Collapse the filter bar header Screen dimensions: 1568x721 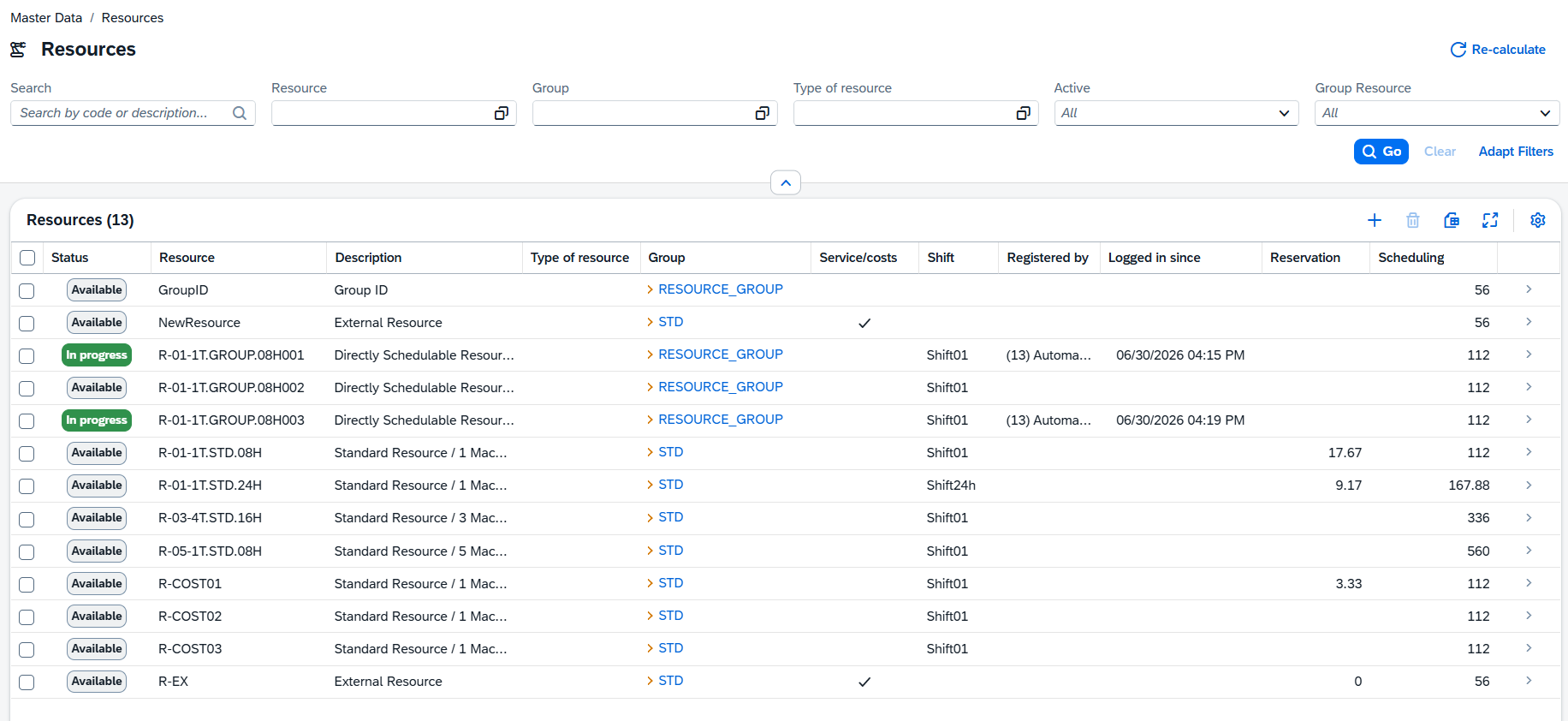tap(786, 182)
